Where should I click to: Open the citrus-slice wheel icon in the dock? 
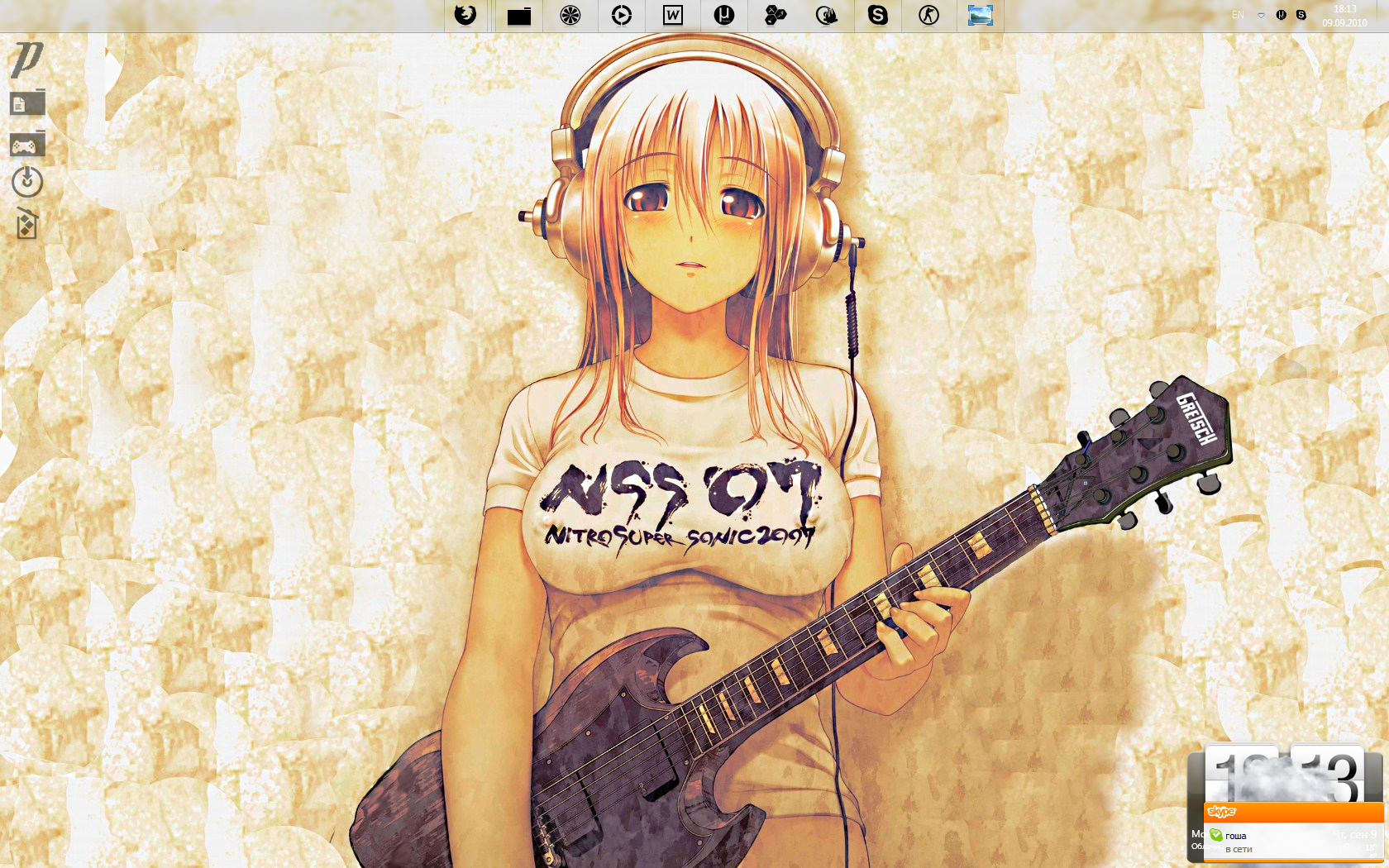(x=570, y=15)
